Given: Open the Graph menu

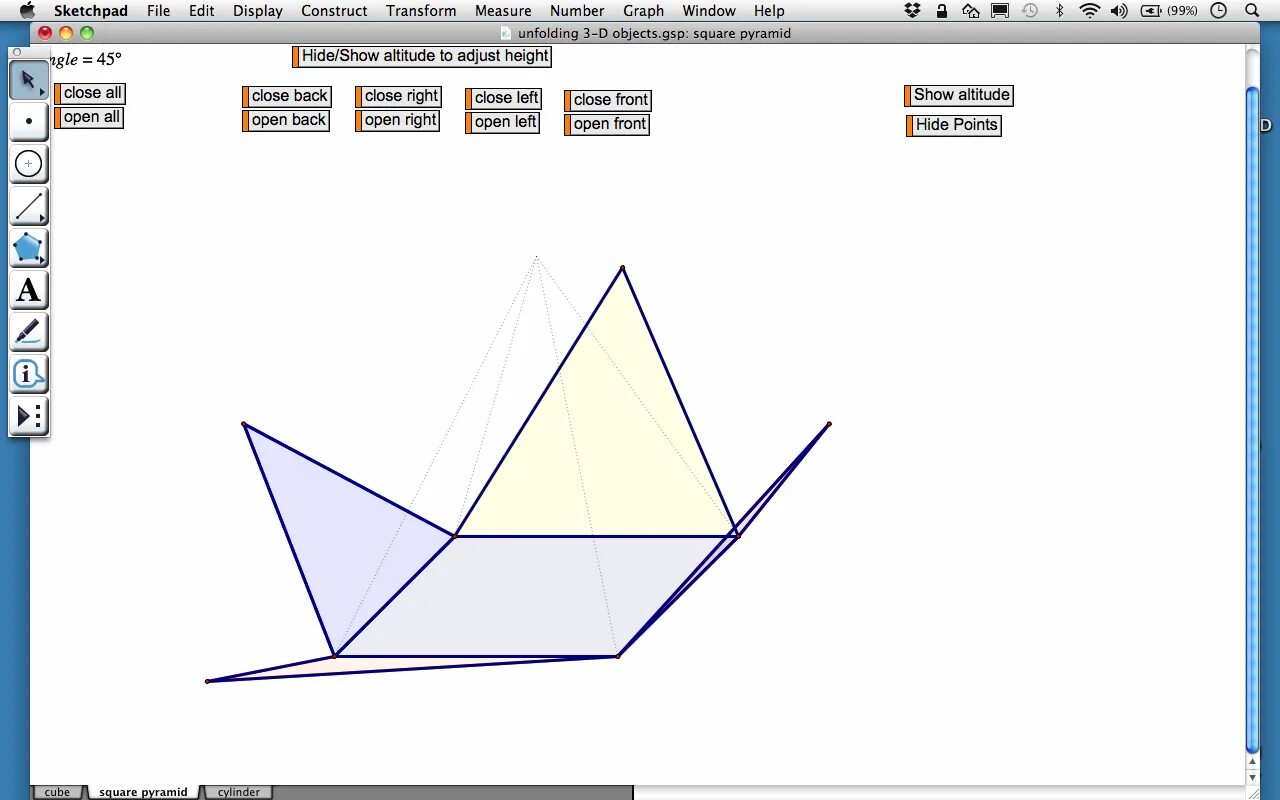Looking at the screenshot, I should pos(643,11).
